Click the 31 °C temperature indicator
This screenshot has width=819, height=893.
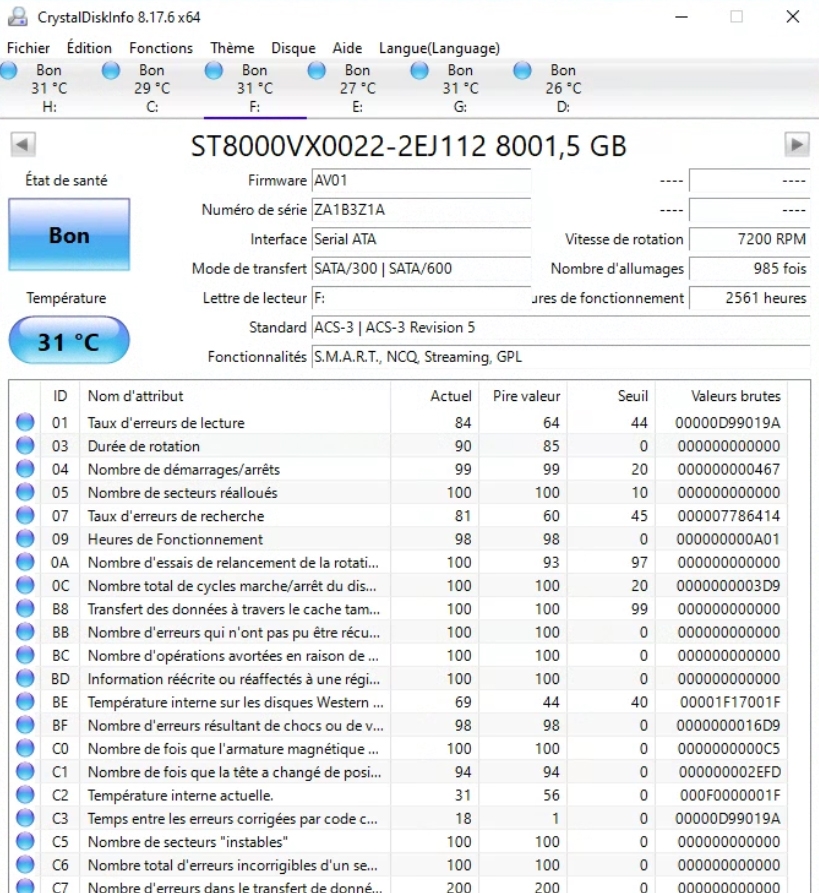point(69,342)
